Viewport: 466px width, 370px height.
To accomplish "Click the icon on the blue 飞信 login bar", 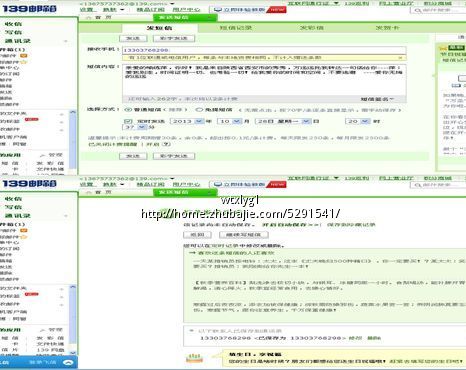I will coord(68,362).
